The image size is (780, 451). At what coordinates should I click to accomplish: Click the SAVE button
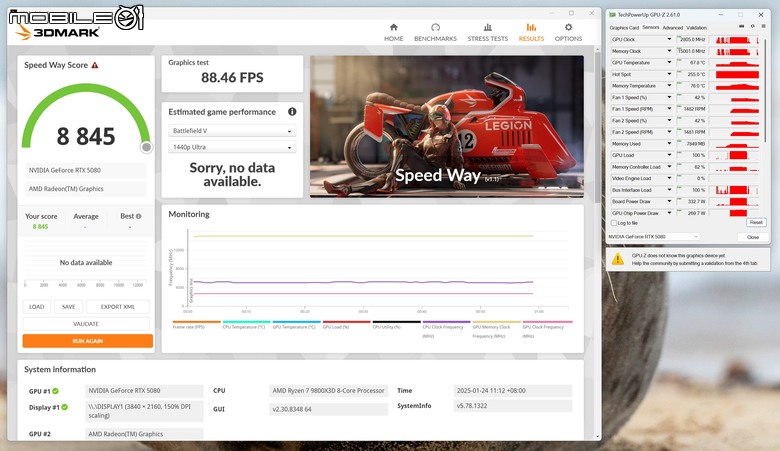(69, 307)
